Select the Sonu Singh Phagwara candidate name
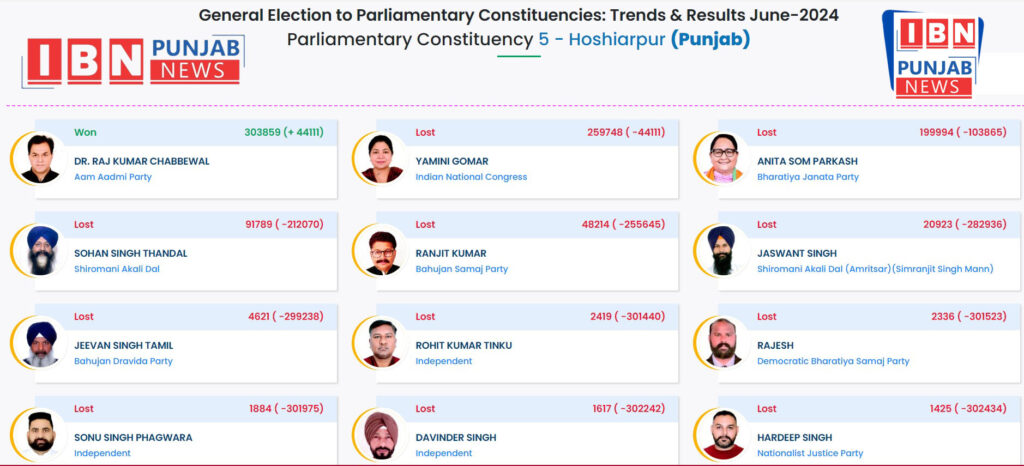This screenshot has height=466, width=1024. pyautogui.click(x=133, y=437)
